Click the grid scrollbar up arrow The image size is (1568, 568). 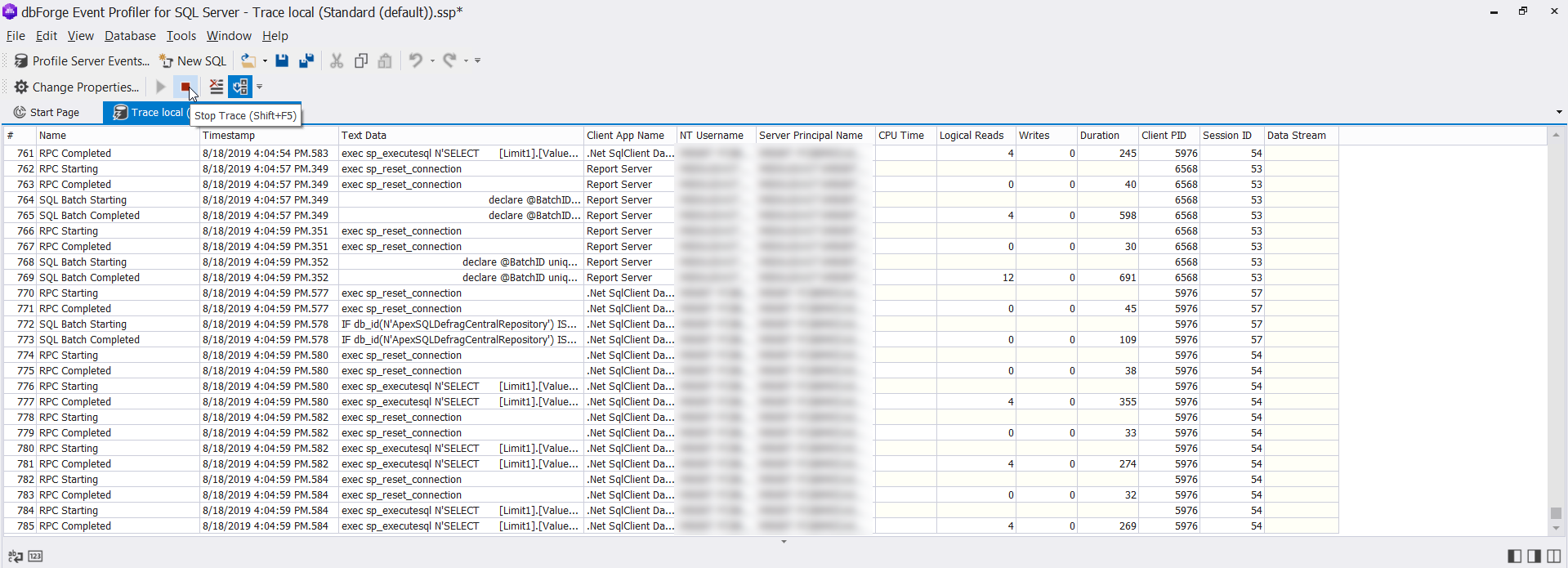pos(1556,135)
